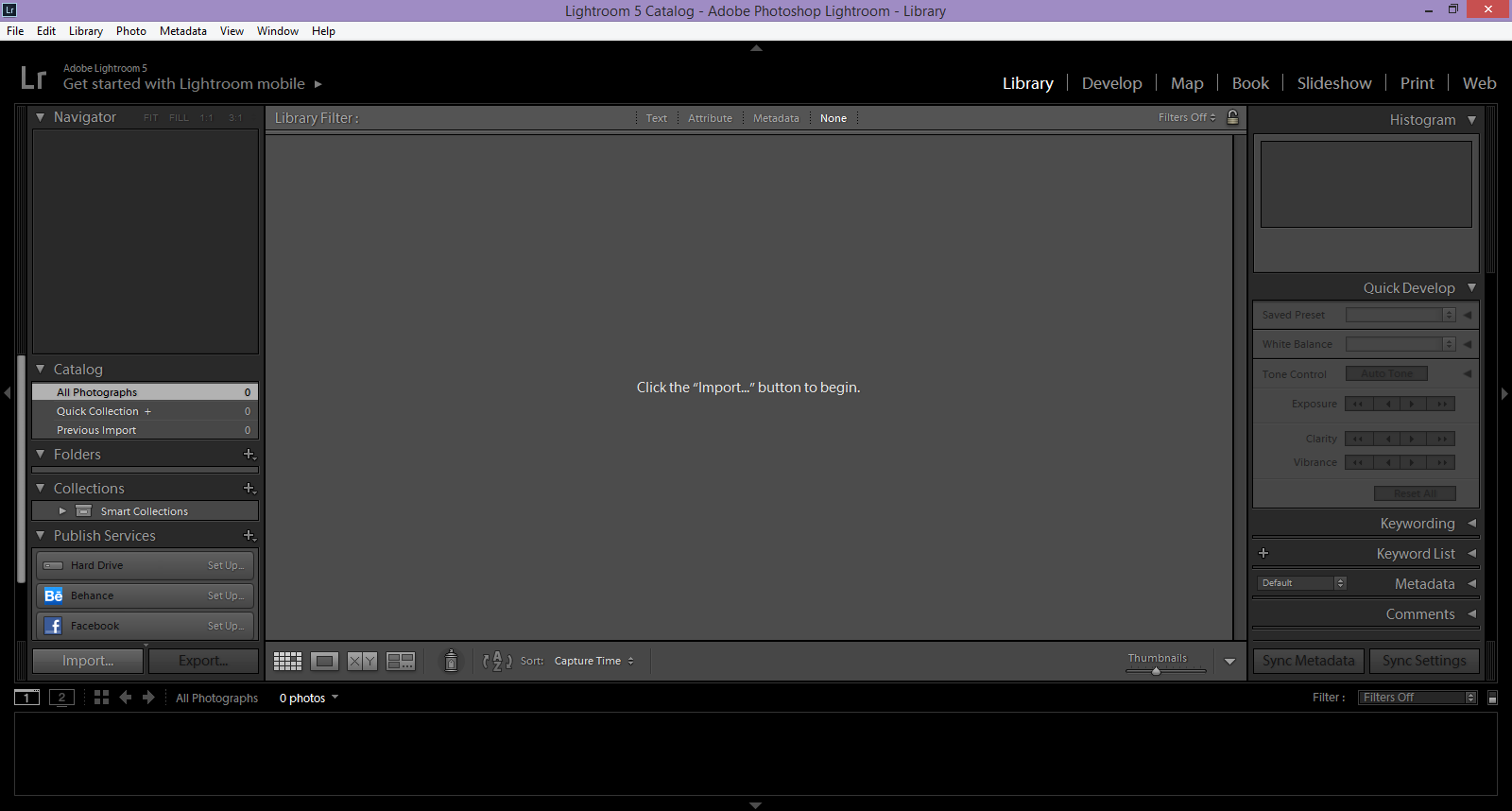Select Survey view icon
The height and width of the screenshot is (811, 1512).
pos(401,662)
